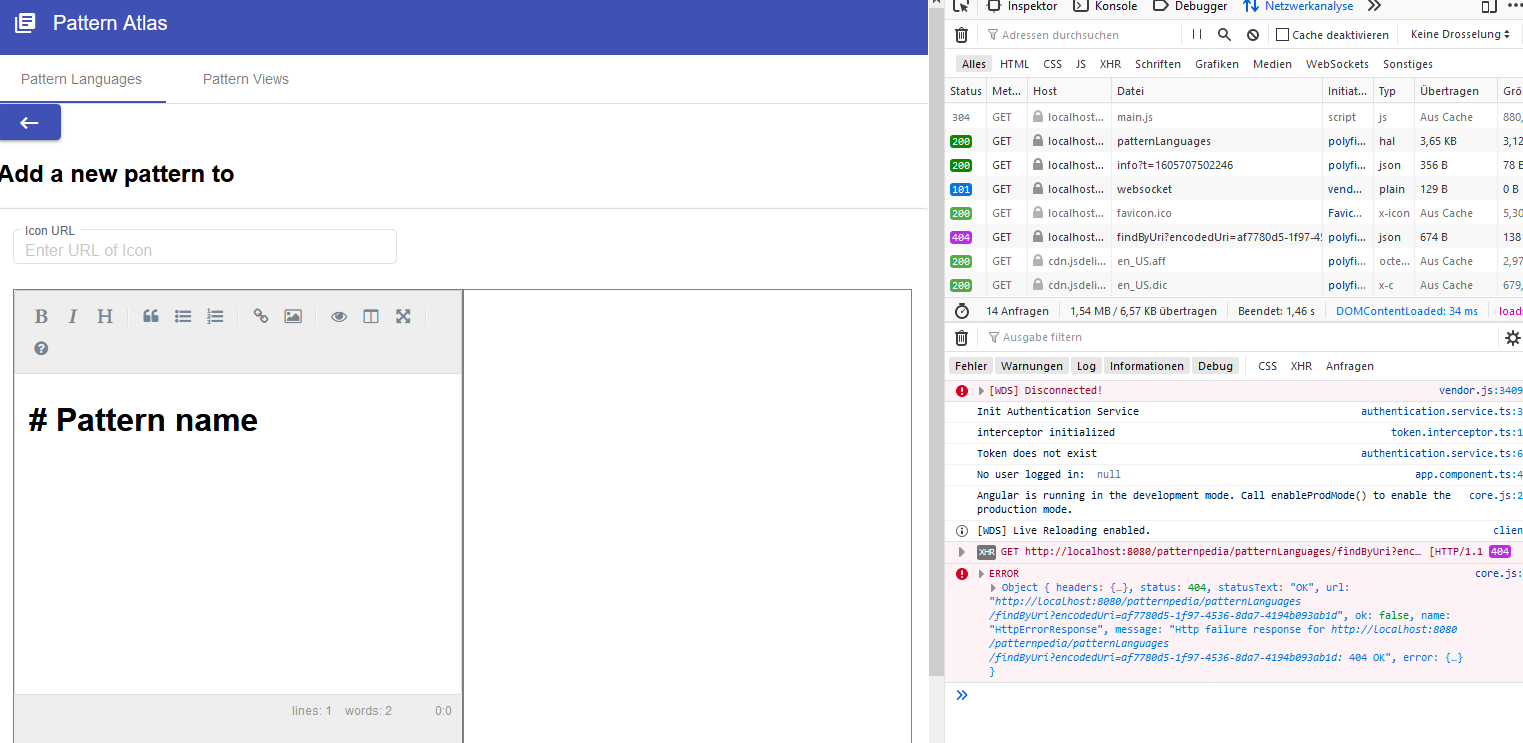
Task: Open the authentication.service.ts:3 source link
Action: pos(1441,411)
